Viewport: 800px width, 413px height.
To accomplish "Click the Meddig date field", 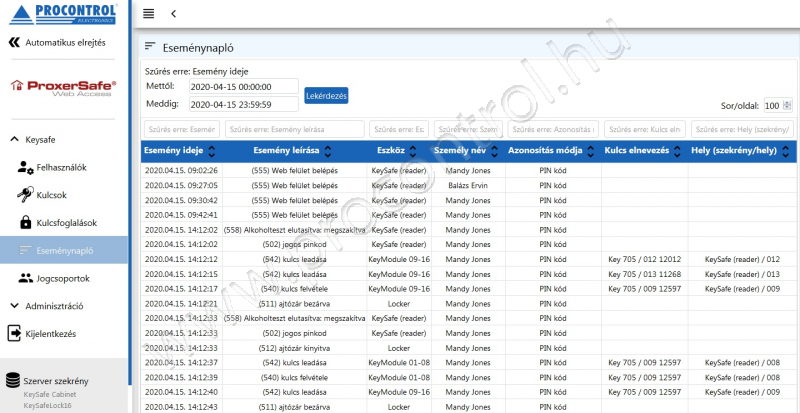I will [243, 105].
